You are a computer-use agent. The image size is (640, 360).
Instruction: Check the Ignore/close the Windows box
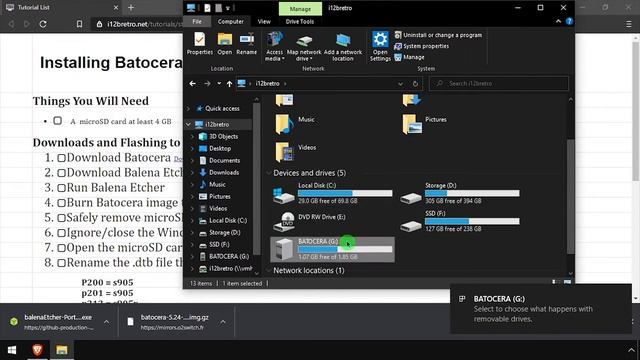[x=61, y=233]
